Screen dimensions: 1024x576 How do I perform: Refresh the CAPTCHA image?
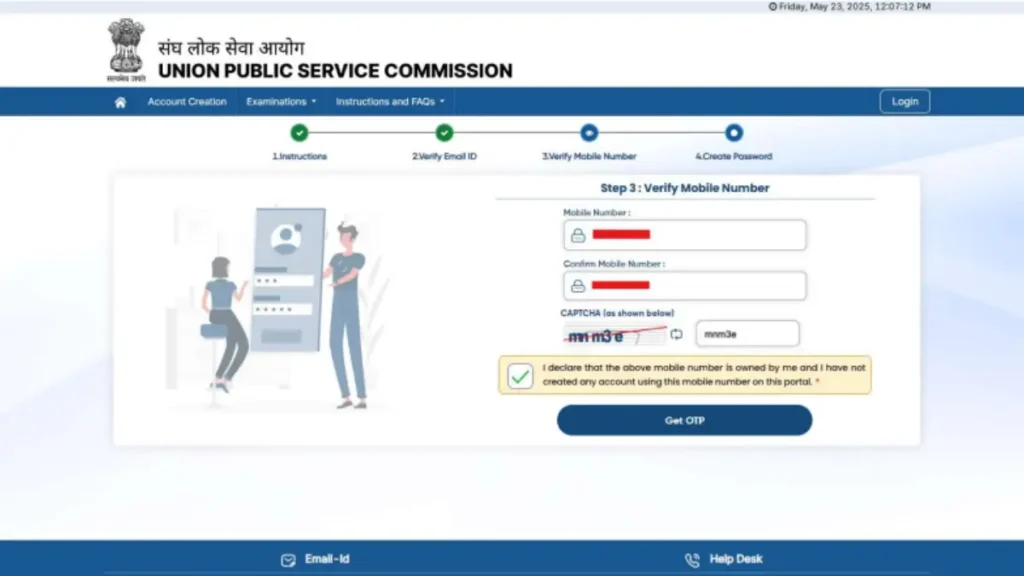676,333
